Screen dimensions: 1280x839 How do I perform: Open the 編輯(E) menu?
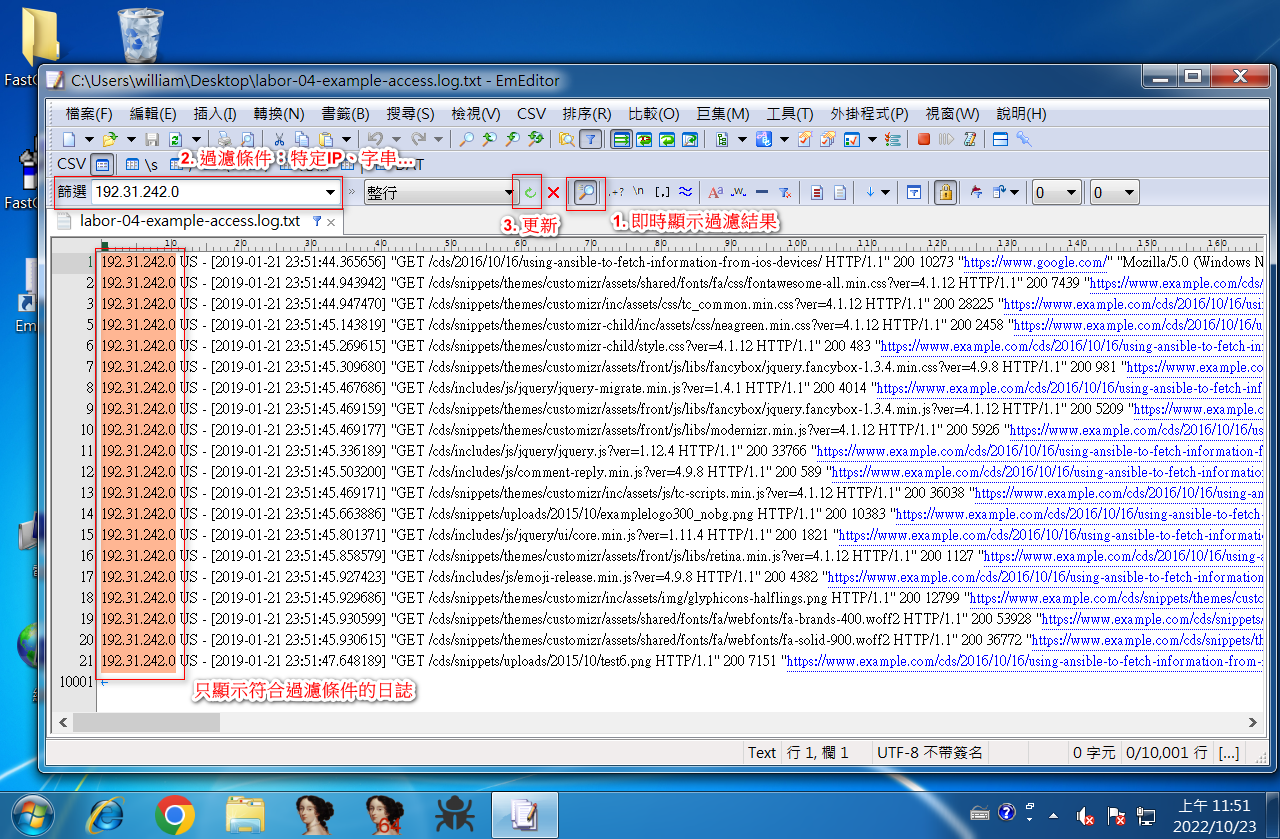[x=153, y=114]
